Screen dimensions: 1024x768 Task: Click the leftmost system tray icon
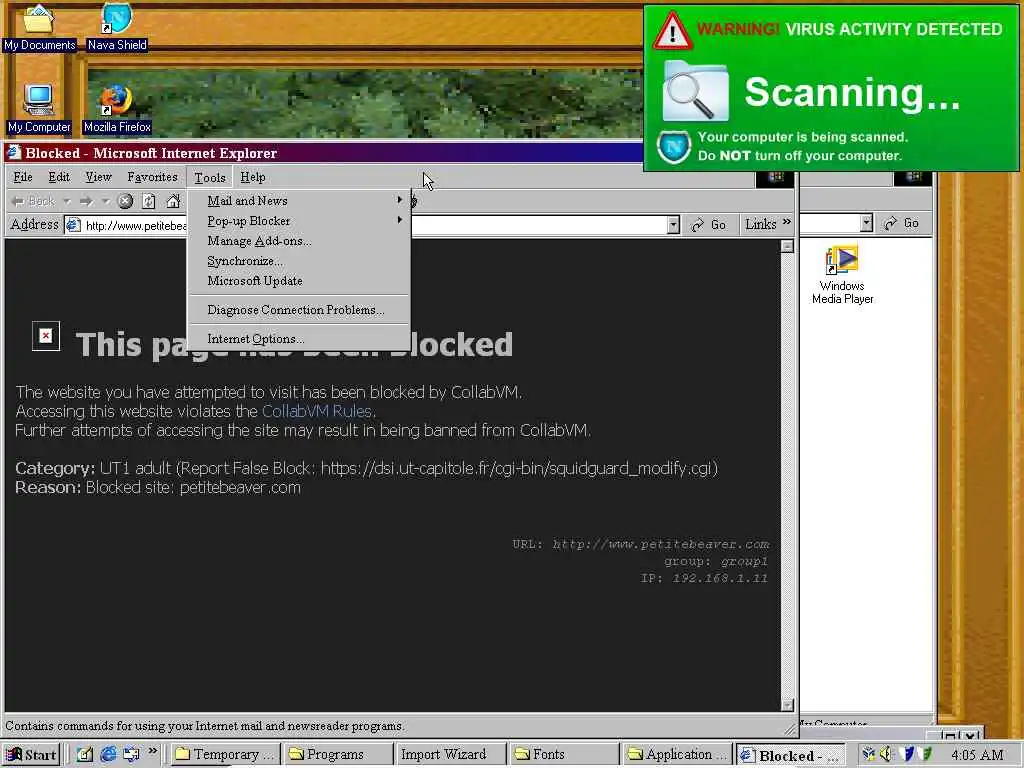pos(869,754)
